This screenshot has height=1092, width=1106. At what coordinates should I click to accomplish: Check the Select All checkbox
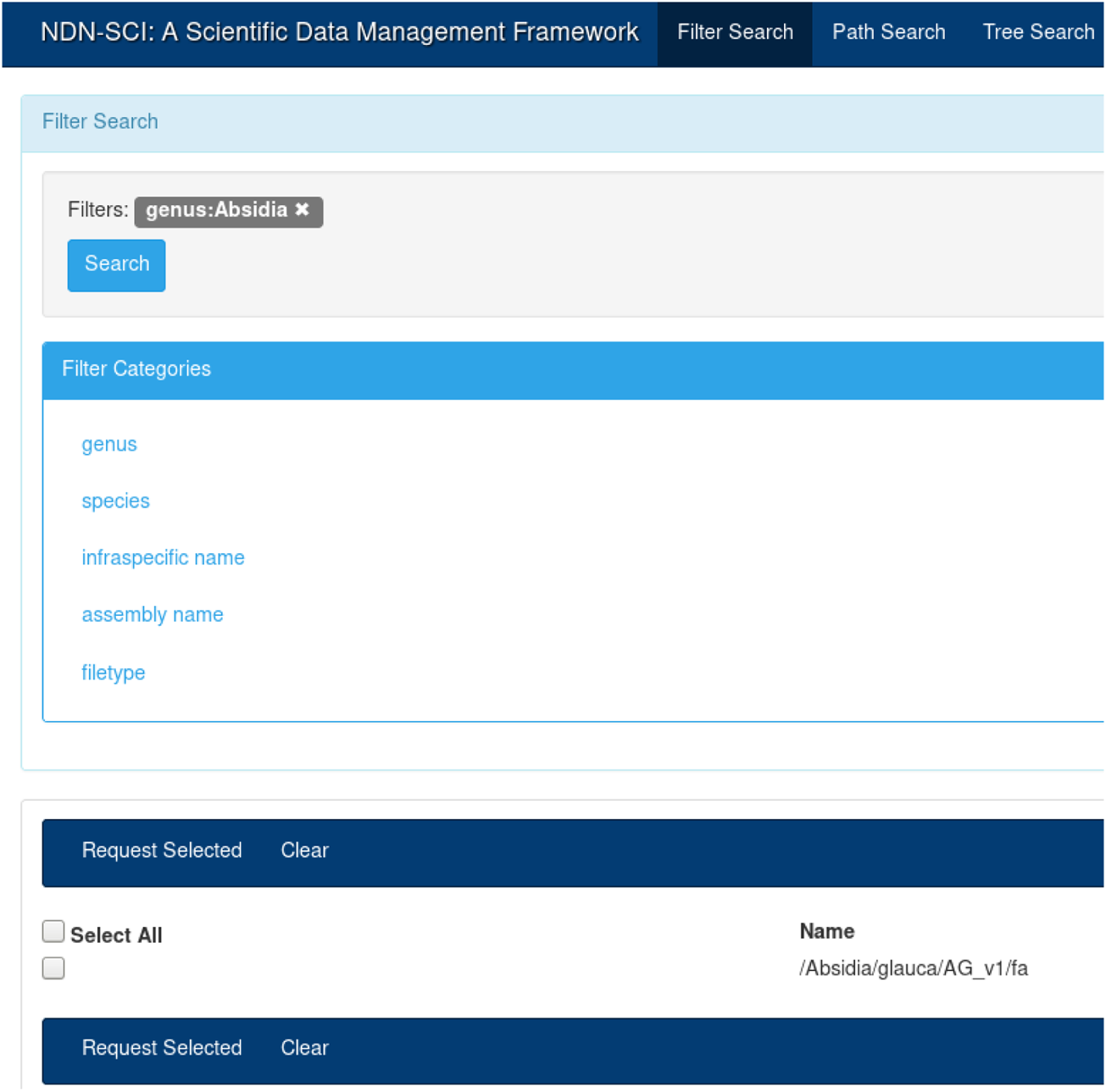[x=53, y=931]
